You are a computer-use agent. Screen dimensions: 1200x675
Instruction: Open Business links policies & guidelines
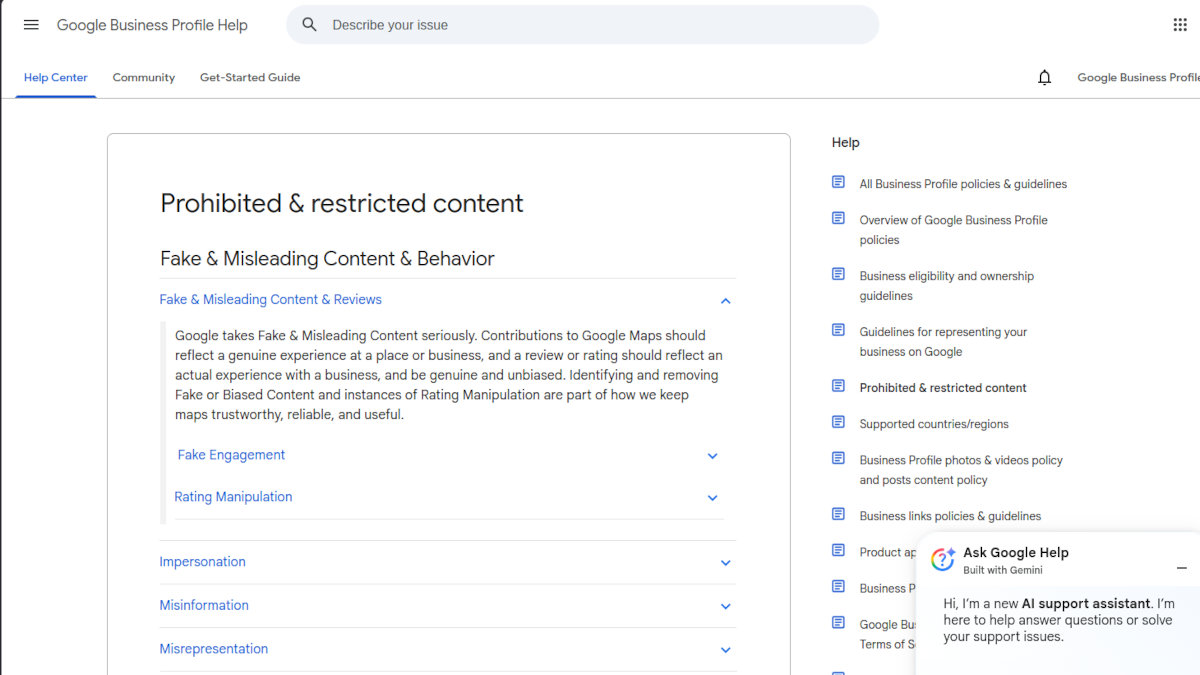tap(950, 516)
